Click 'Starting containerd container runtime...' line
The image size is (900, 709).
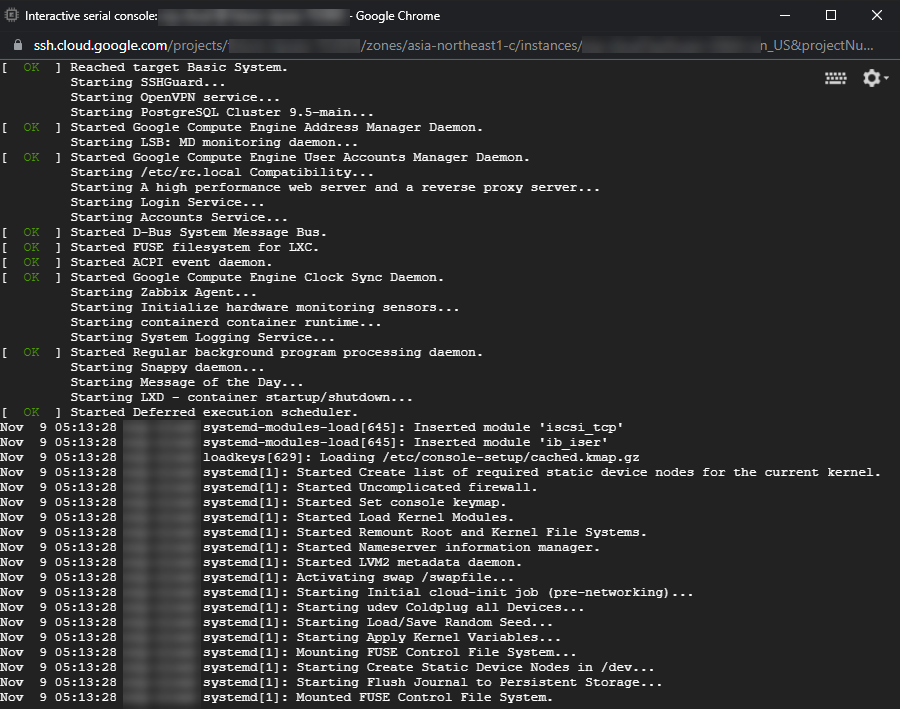click(x=226, y=322)
